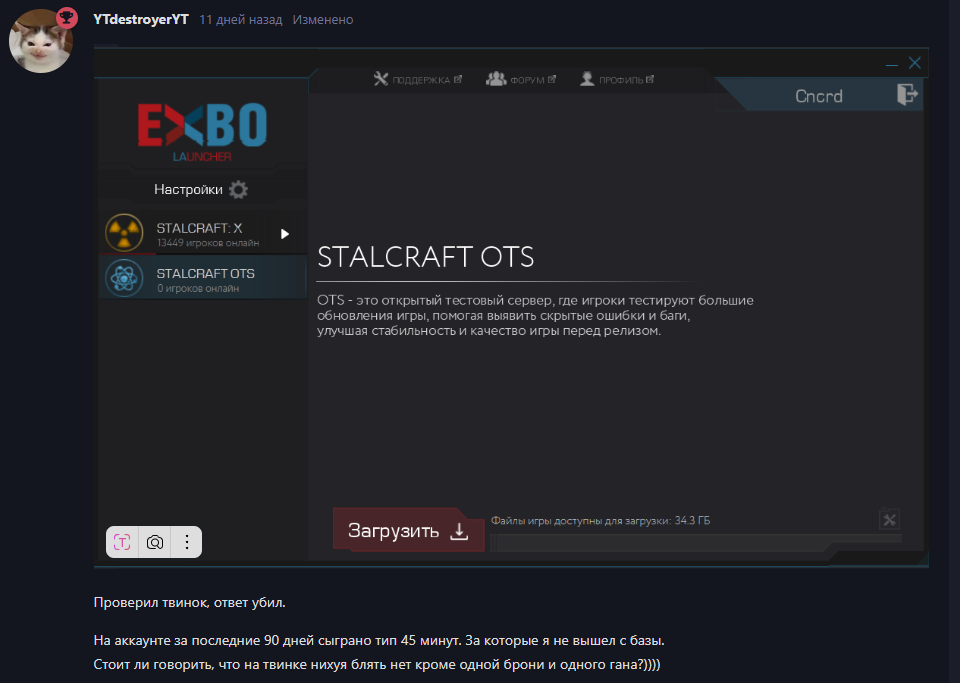Open the Поддержка wrench icon
The image size is (960, 683).
[x=381, y=79]
